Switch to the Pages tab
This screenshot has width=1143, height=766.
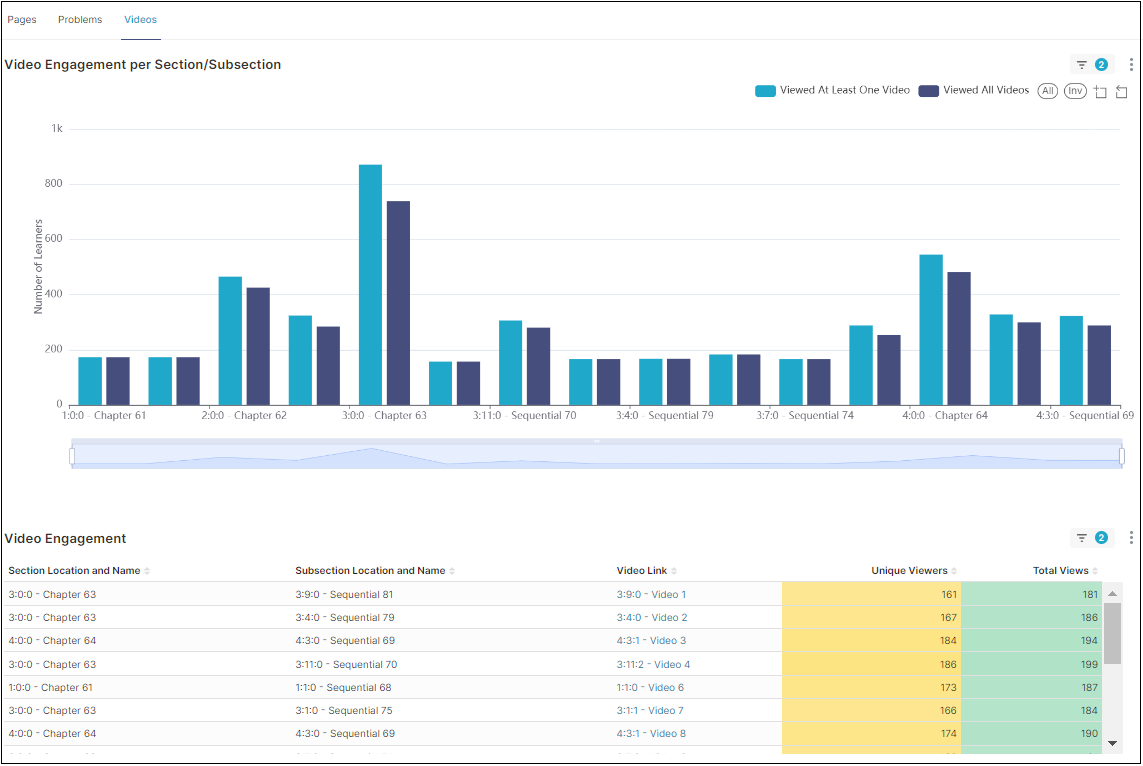22,20
